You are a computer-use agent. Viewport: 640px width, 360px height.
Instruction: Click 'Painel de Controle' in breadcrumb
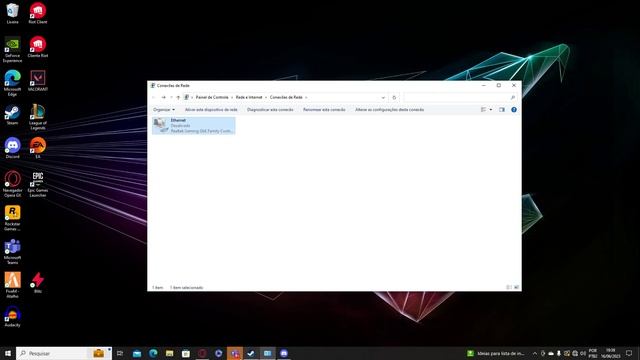(212, 98)
